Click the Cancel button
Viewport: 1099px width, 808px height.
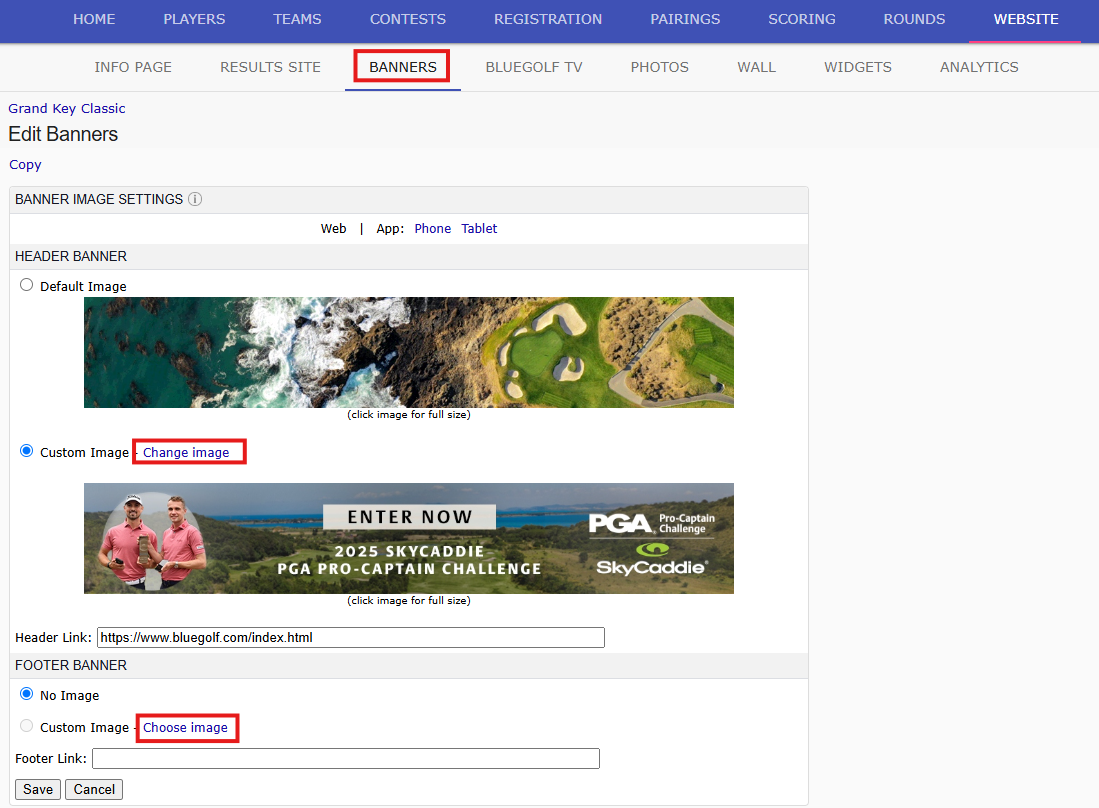coord(94,790)
